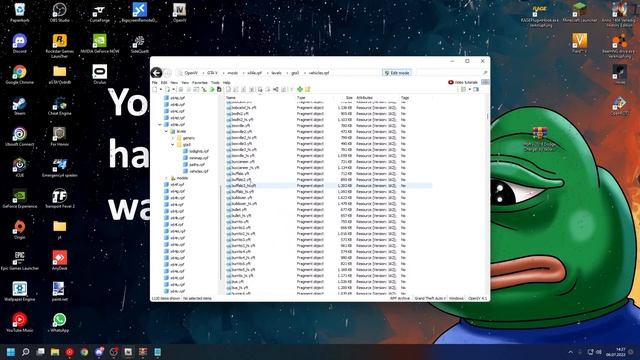
Task: Collapse the x64e.rpf tree node
Action: coord(160,124)
